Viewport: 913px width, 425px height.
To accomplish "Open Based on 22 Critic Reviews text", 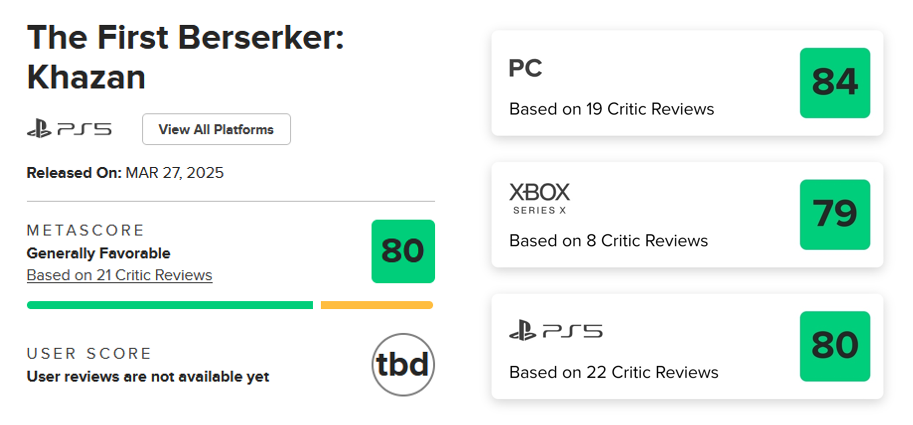I will click(x=614, y=372).
